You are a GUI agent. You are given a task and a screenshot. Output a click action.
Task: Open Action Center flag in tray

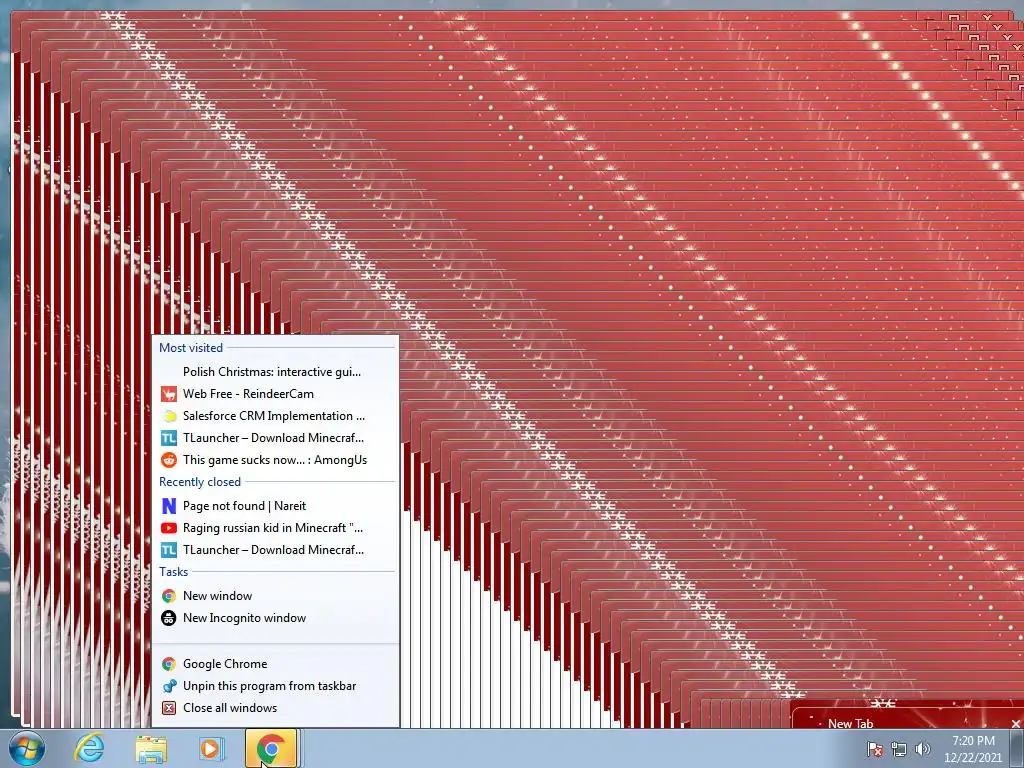874,750
